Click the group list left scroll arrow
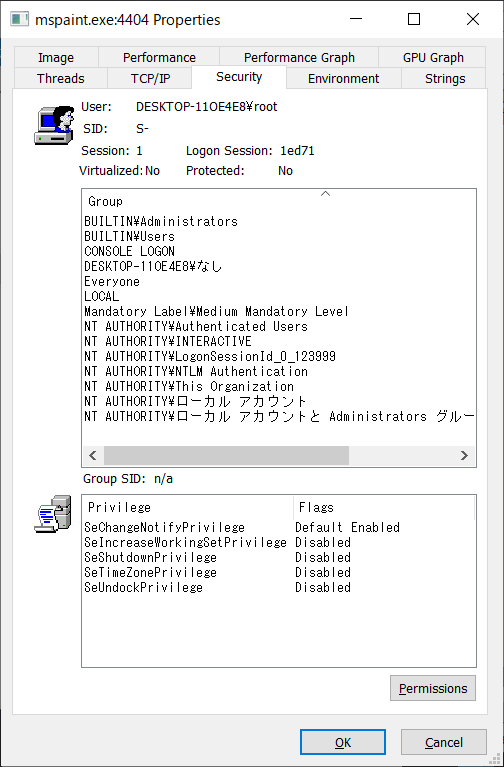 93,455
